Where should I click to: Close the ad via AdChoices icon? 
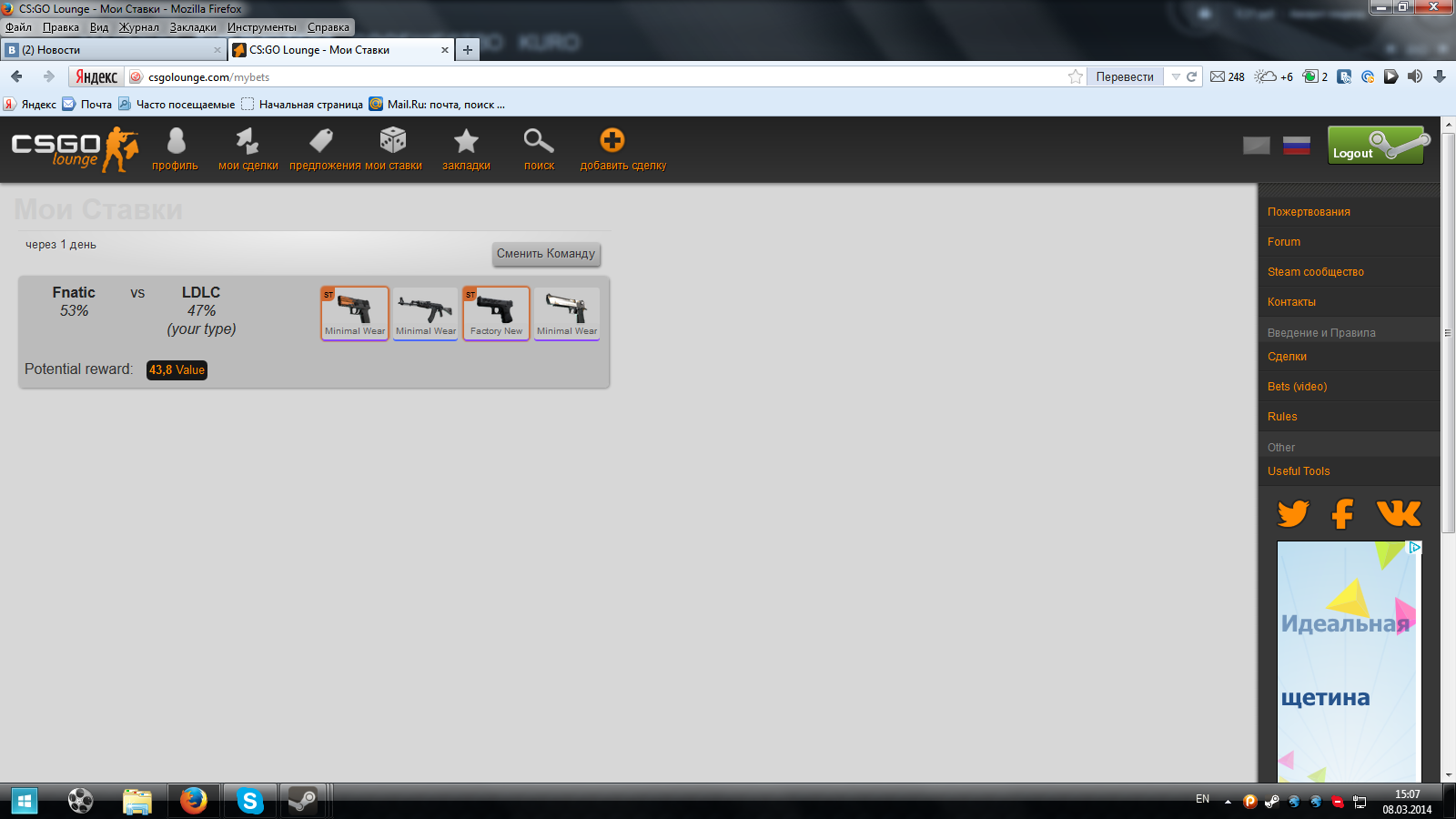pos(1415,548)
